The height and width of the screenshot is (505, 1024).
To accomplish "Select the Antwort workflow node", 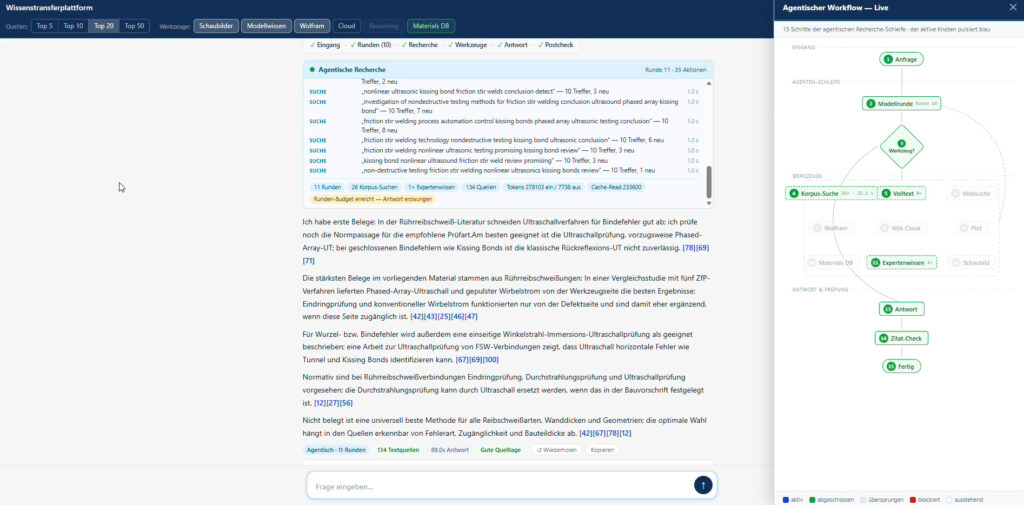I will (901, 309).
